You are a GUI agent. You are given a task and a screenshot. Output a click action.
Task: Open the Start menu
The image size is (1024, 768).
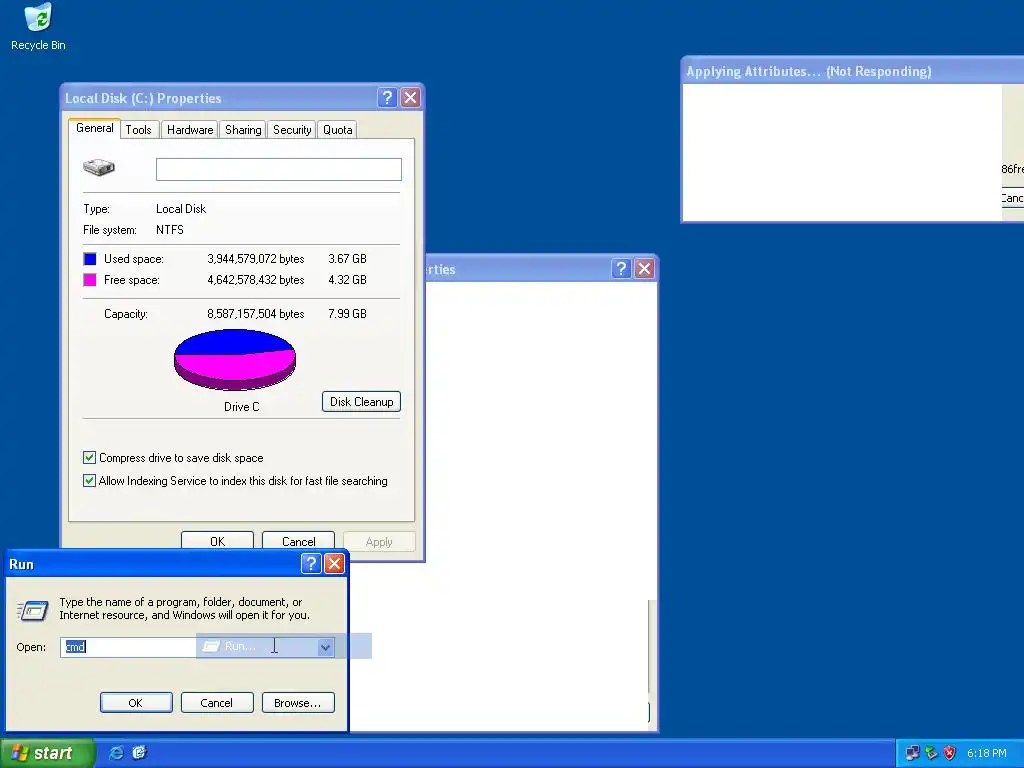47,753
